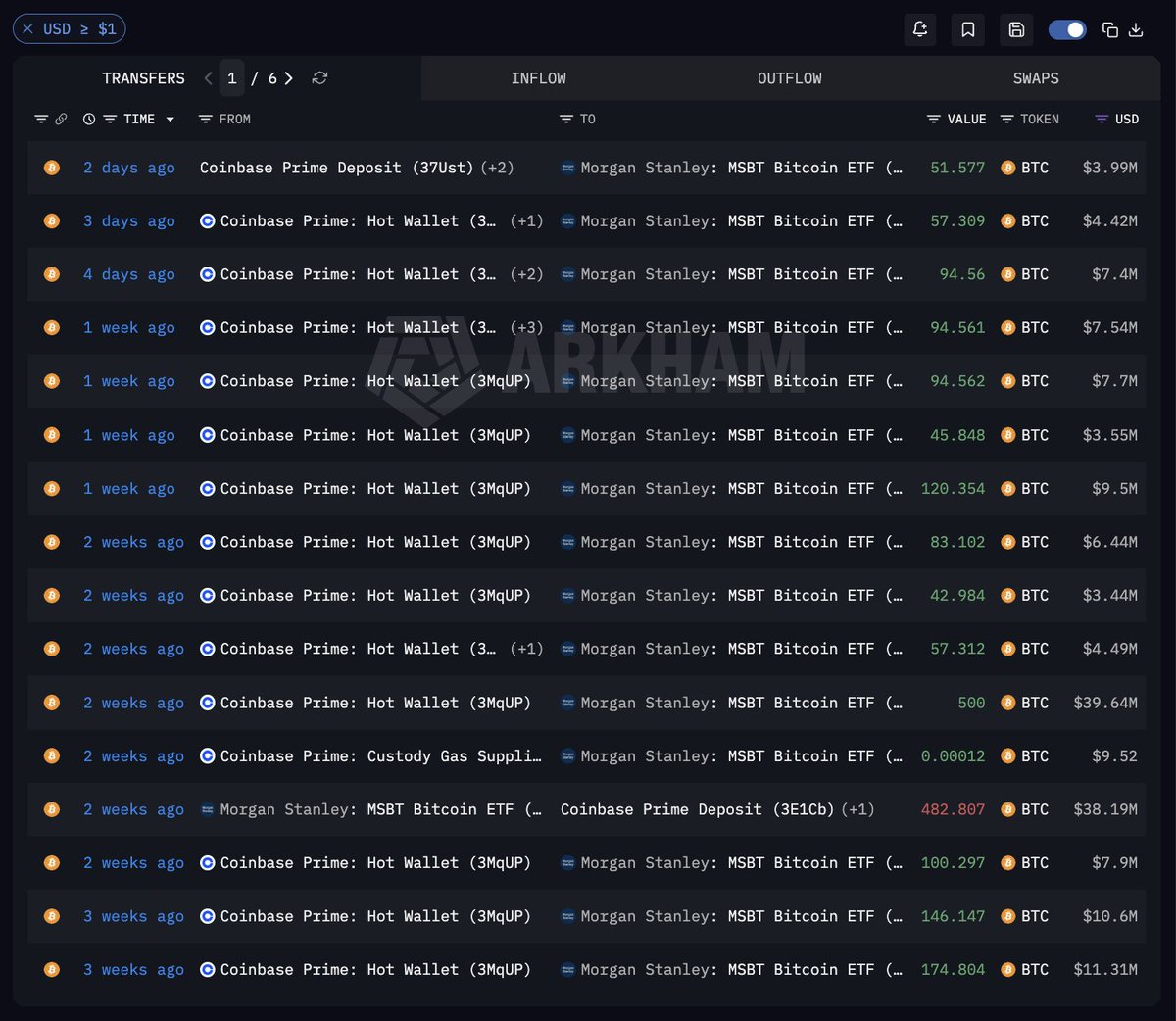Expand the TIME sort dropdown arrow

coord(170,119)
